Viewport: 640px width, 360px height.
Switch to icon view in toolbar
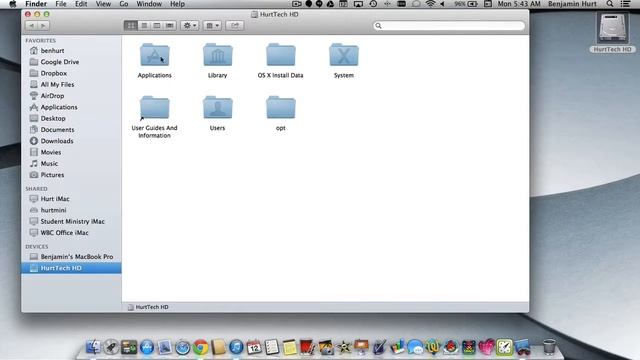(131, 25)
